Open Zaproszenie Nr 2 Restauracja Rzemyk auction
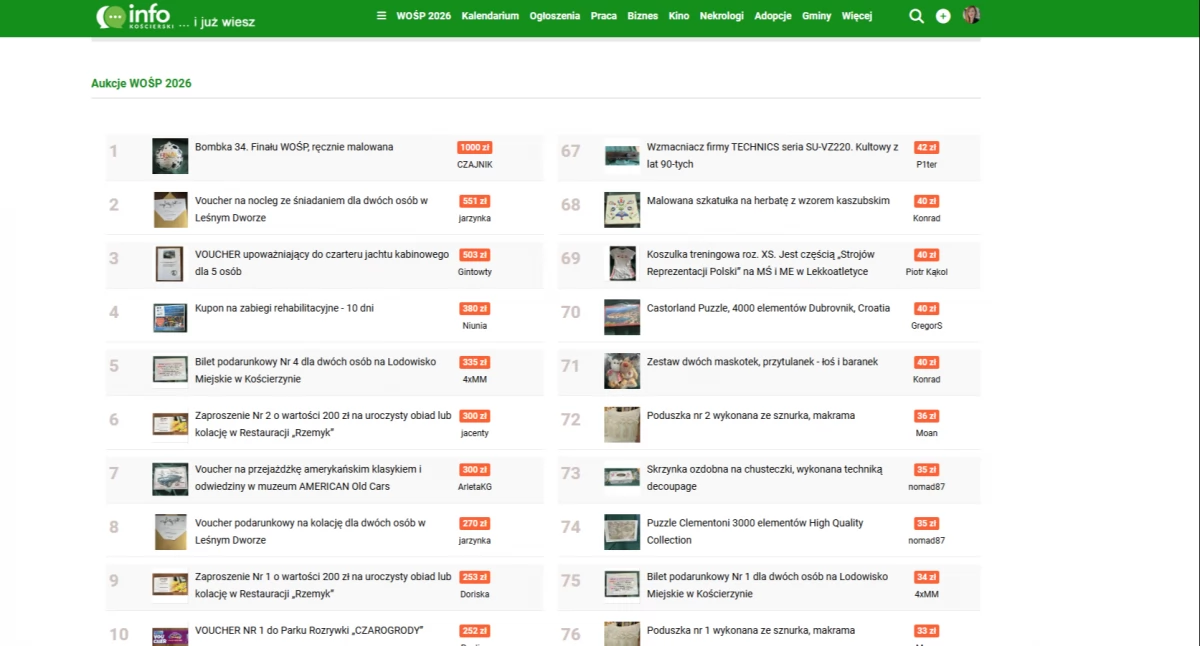 tap(323, 424)
